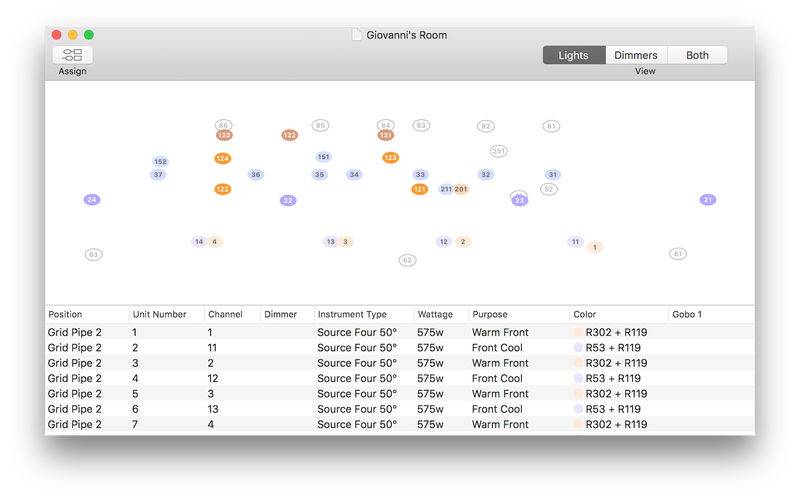Click purple light marker 24
This screenshot has height=500, width=800.
(x=92, y=200)
